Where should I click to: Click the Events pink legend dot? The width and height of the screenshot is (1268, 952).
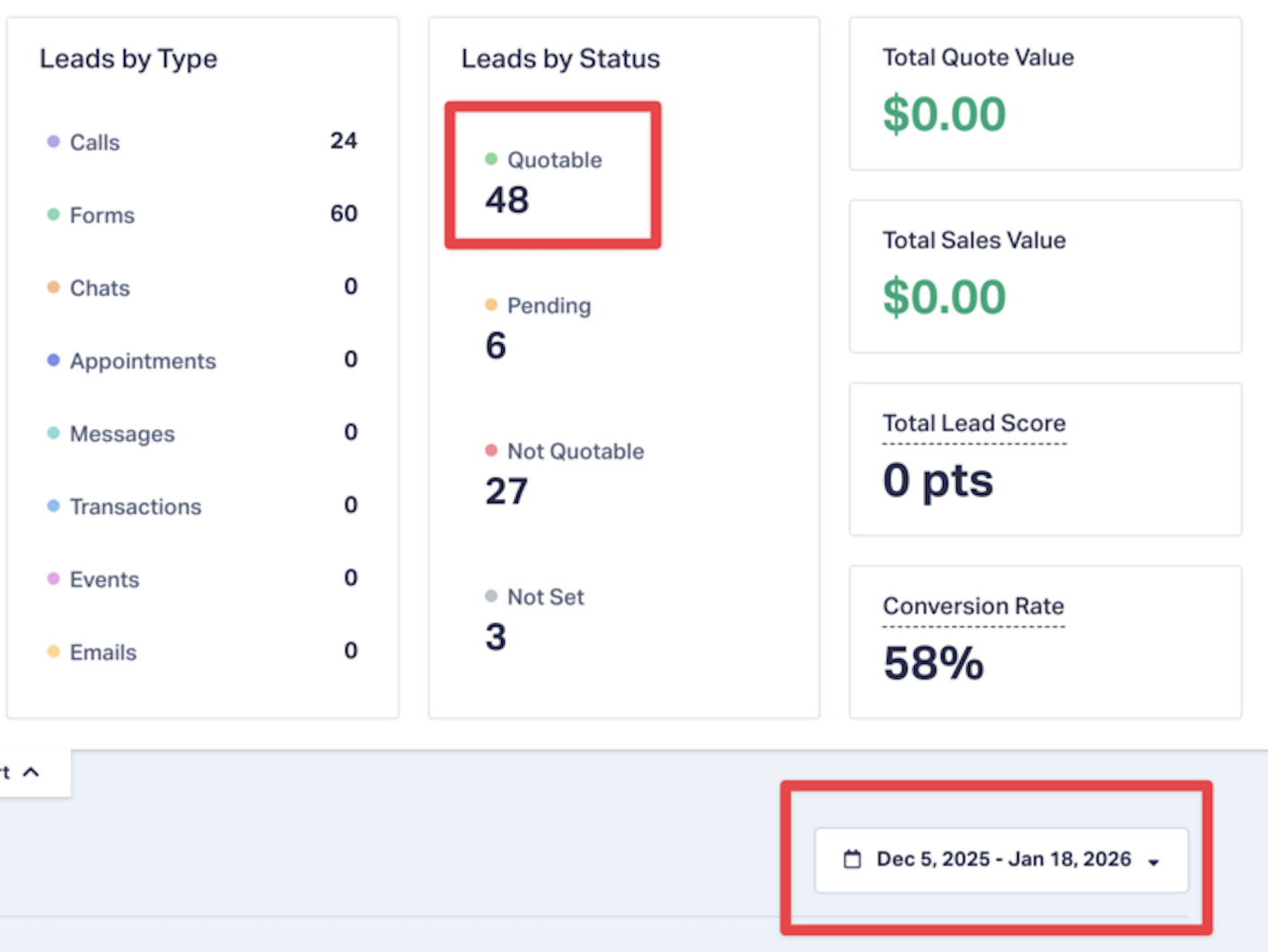[x=54, y=578]
